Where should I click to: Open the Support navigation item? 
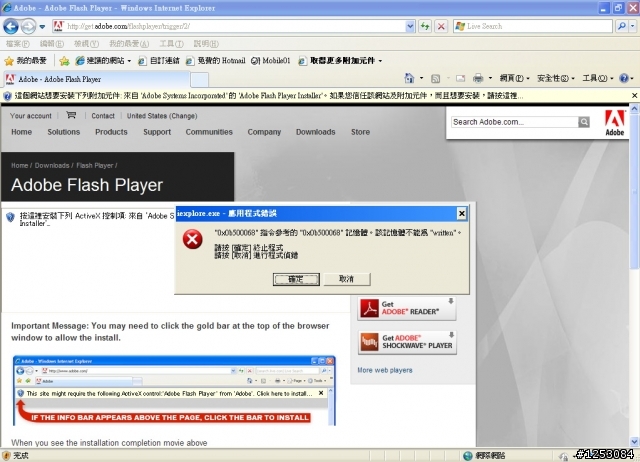point(157,132)
